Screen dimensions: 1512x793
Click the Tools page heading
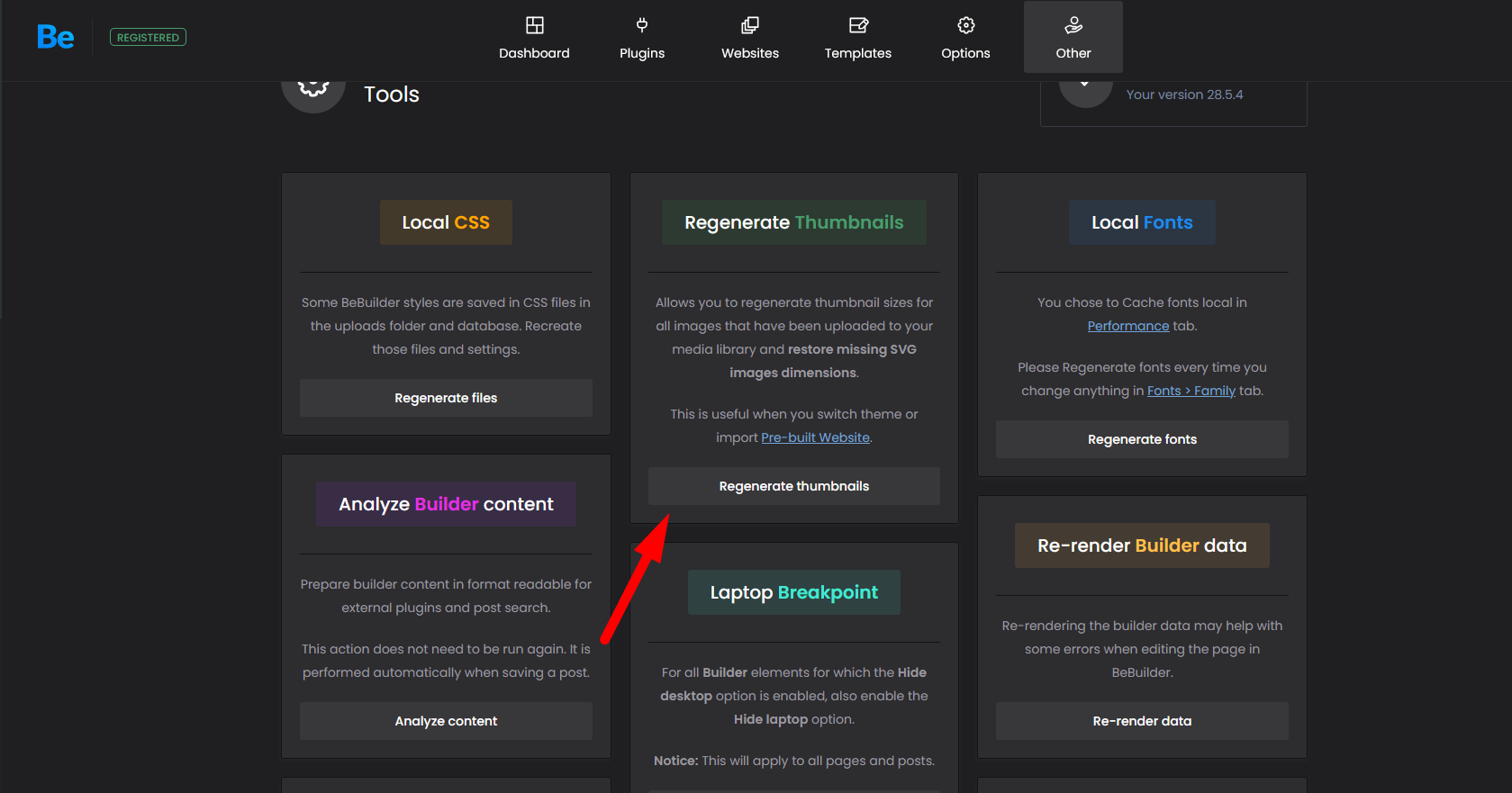(x=392, y=95)
